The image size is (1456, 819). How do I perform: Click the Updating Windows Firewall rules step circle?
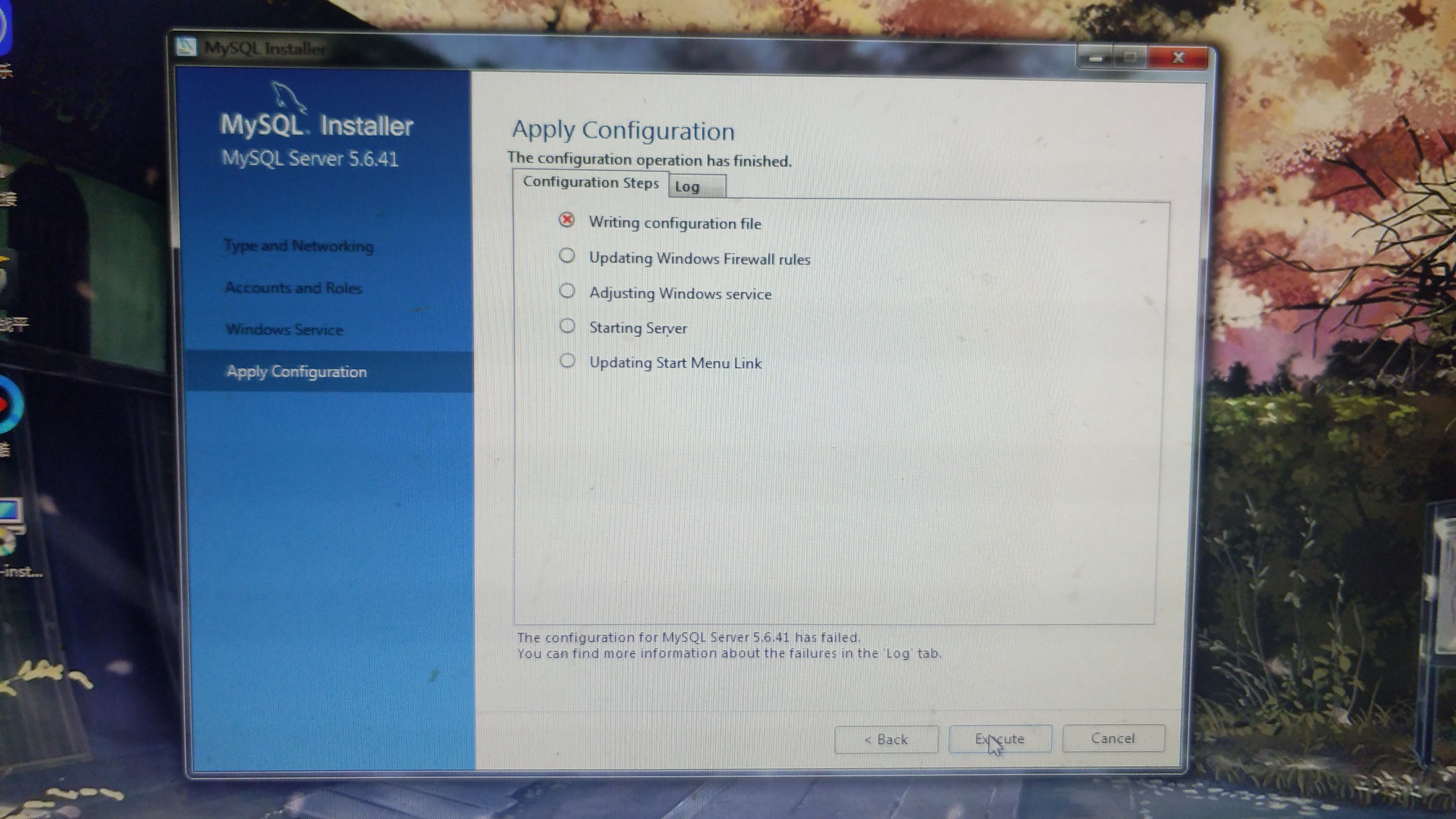point(567,255)
